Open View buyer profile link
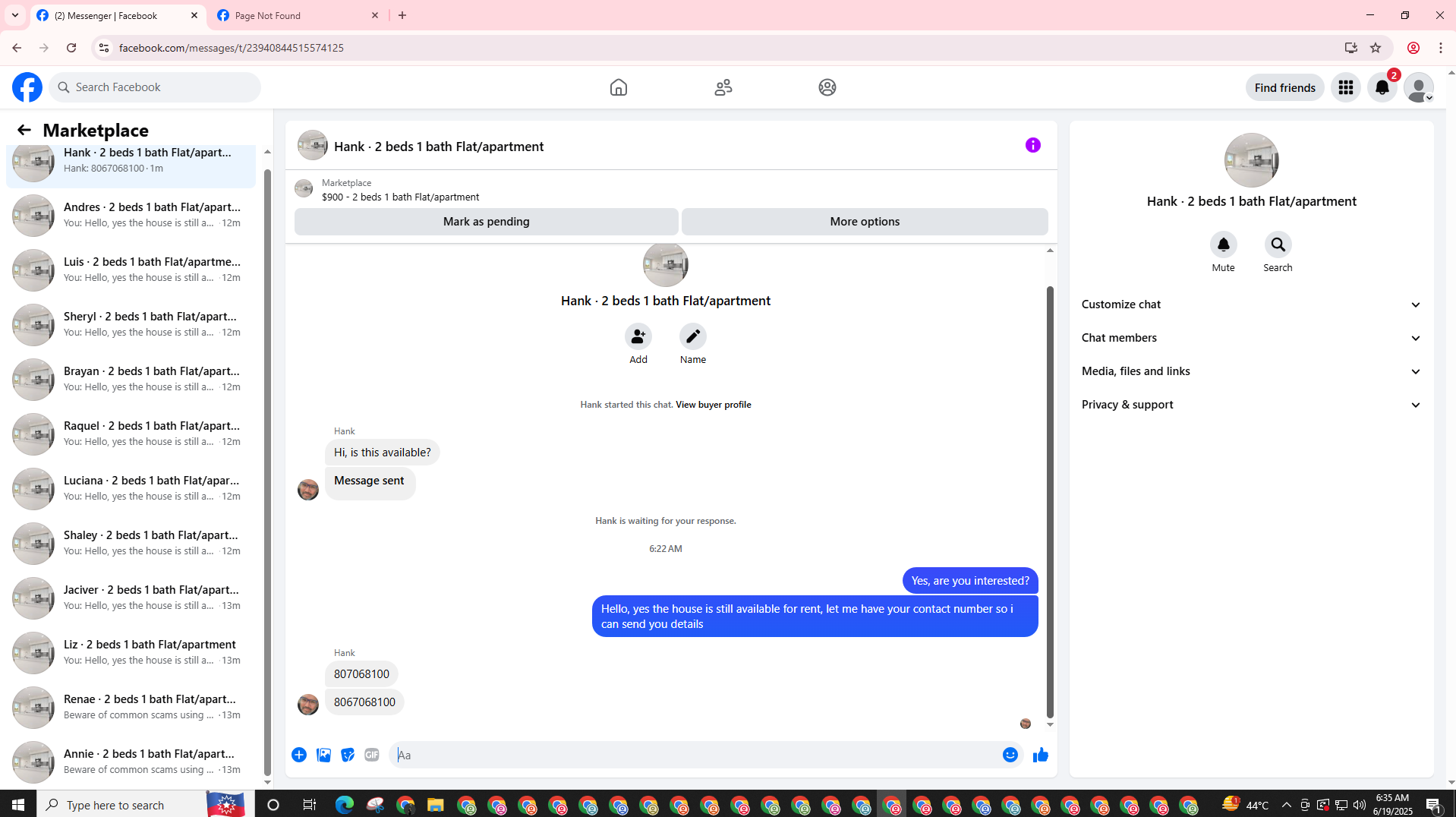Viewport: 1456px width, 817px height. click(713, 405)
